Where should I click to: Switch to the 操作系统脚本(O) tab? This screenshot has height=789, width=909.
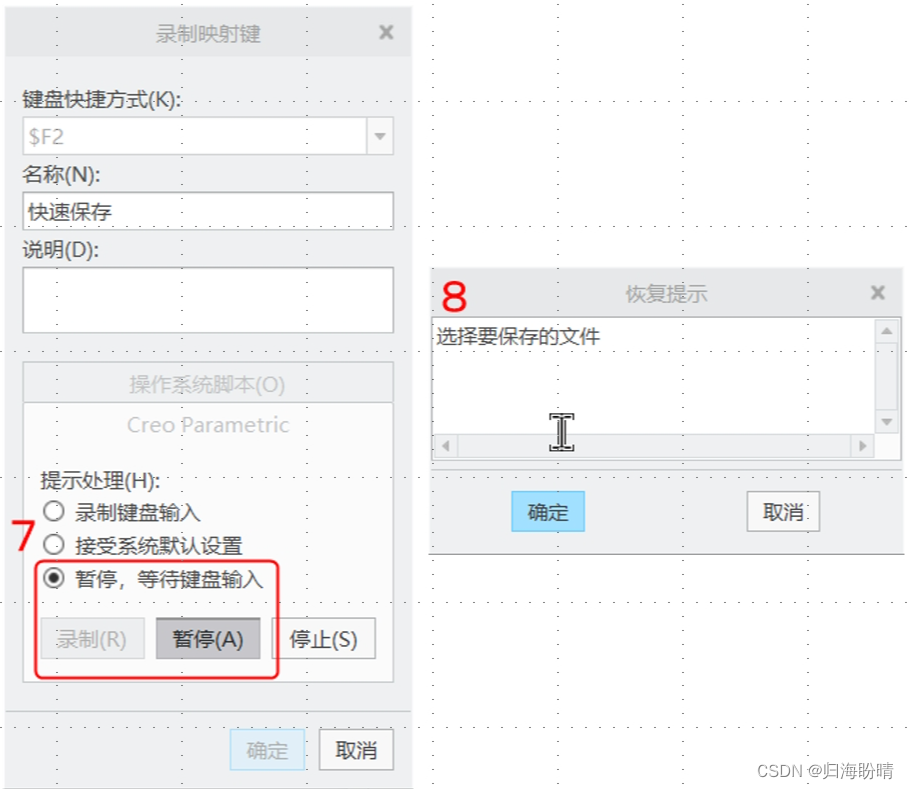click(x=207, y=384)
